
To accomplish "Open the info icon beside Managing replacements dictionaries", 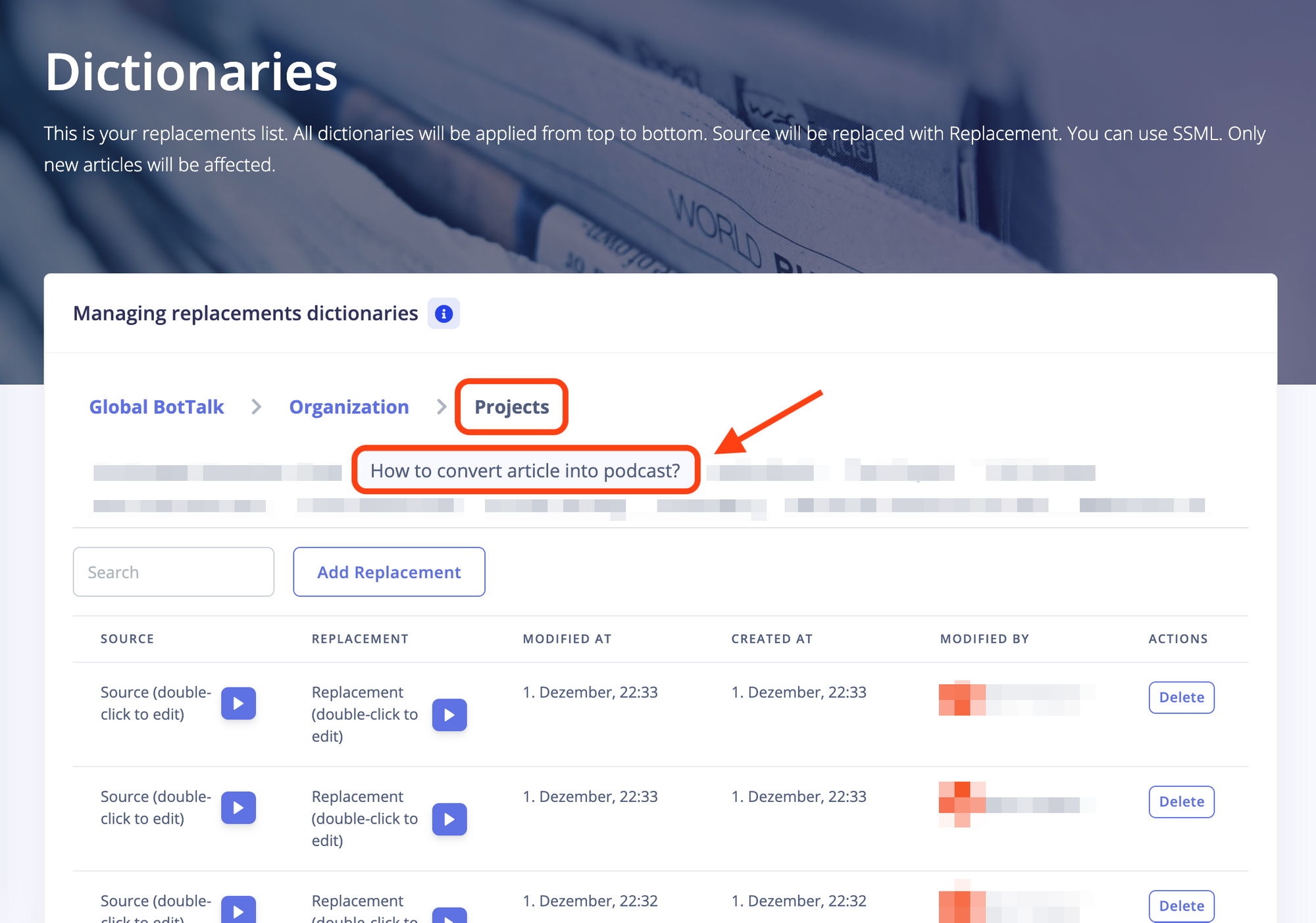I will coord(443,314).
